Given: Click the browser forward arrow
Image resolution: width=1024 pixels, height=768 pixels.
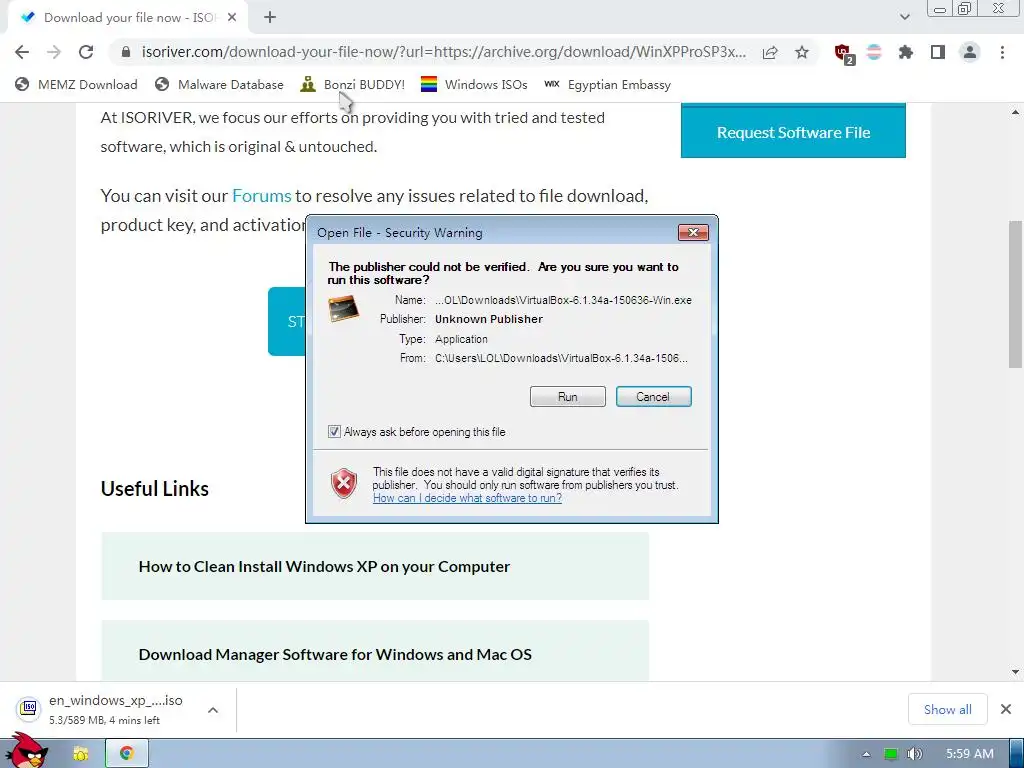Looking at the screenshot, I should click(54, 52).
